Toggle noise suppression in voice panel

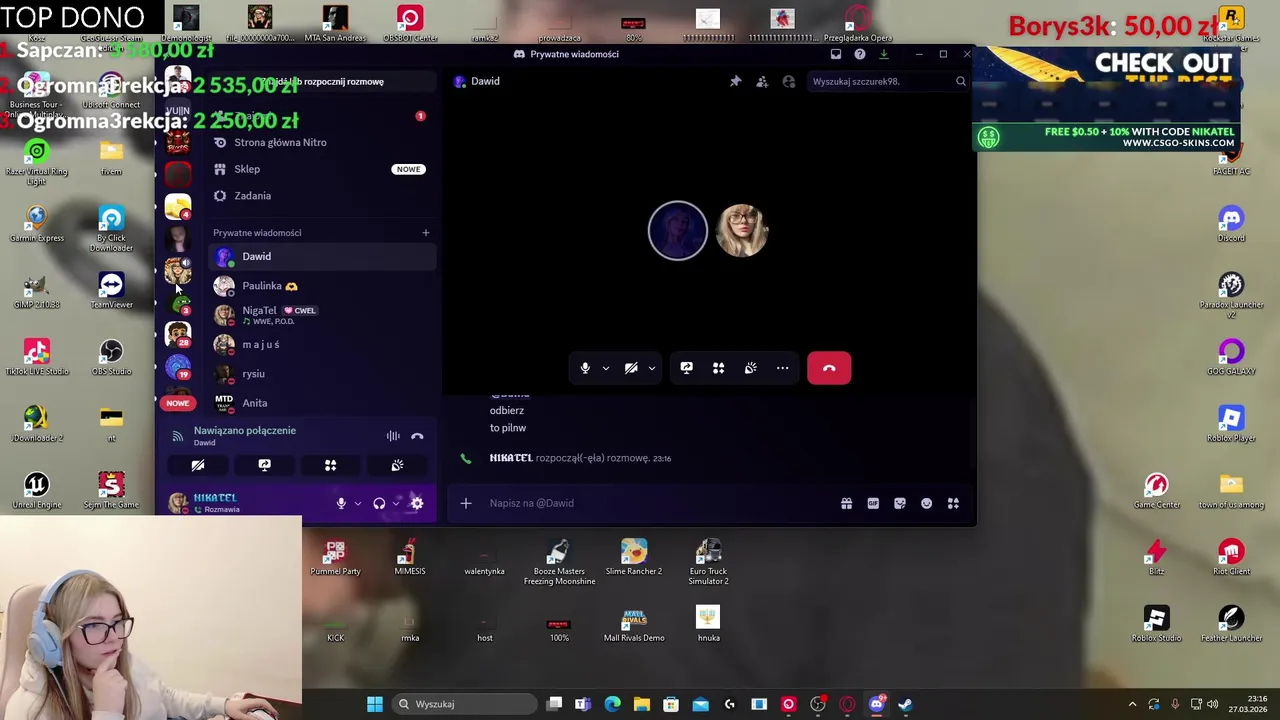pos(393,436)
